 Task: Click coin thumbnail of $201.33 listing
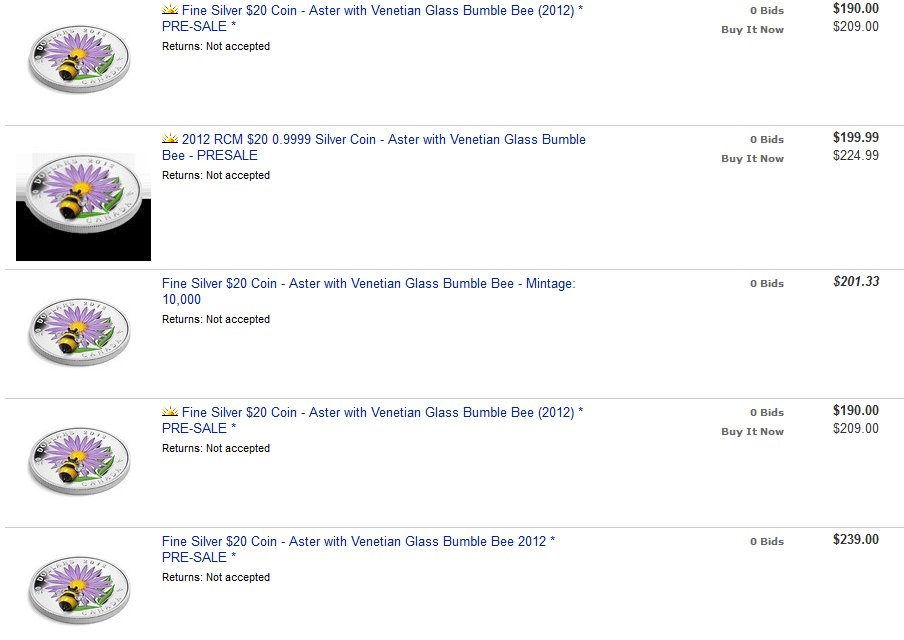[x=79, y=332]
